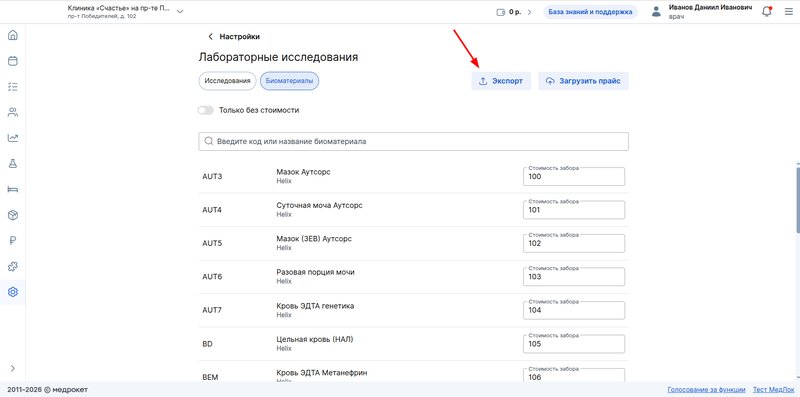Click Мазок Аутсорс name
Viewport: 800px width, 397px height.
(x=304, y=172)
